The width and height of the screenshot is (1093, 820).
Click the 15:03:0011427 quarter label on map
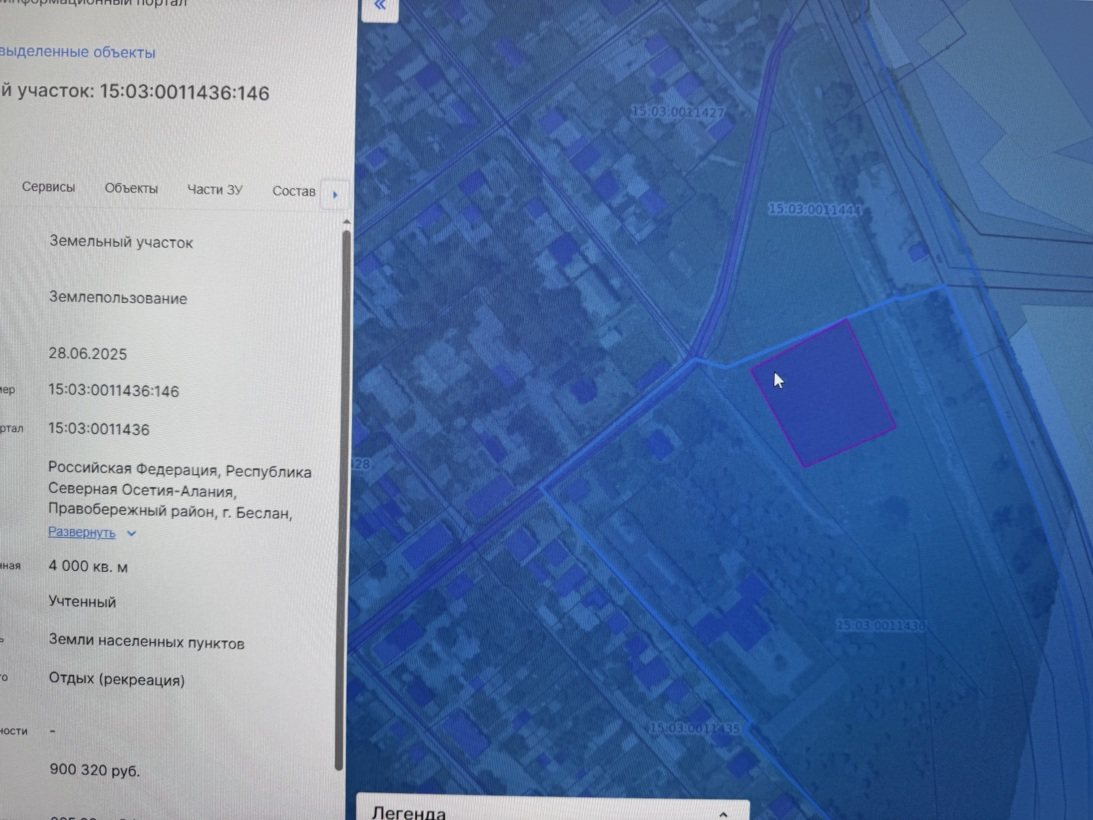(x=678, y=112)
